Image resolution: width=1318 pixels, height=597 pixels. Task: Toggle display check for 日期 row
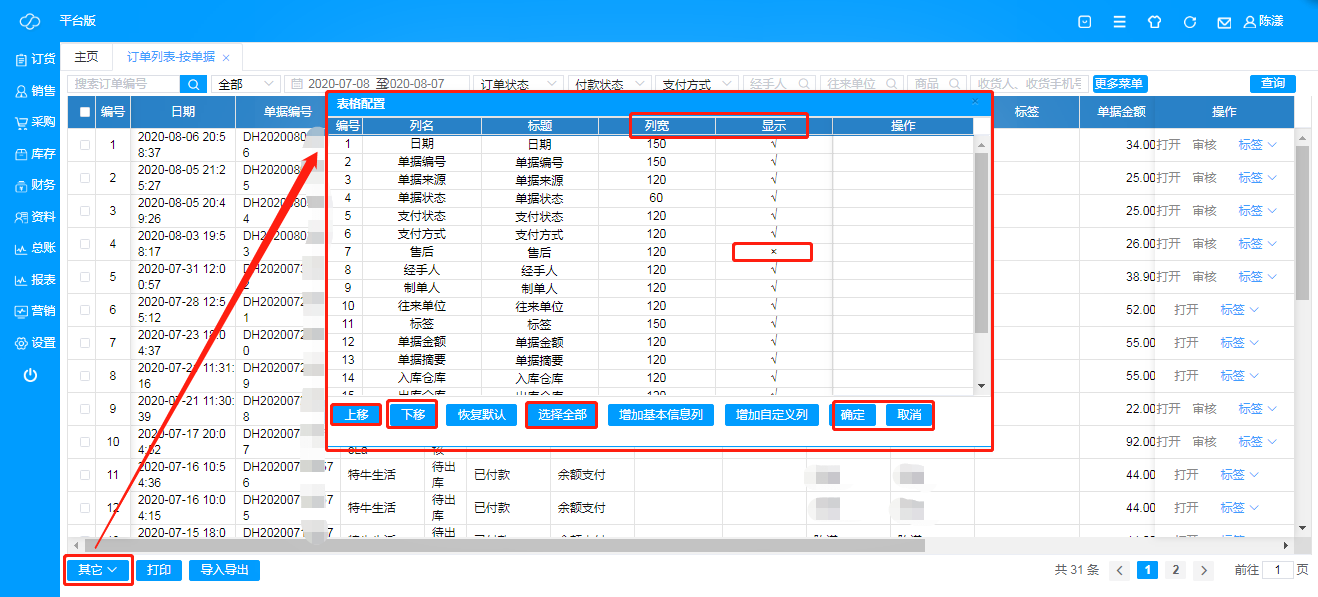[x=773, y=144]
